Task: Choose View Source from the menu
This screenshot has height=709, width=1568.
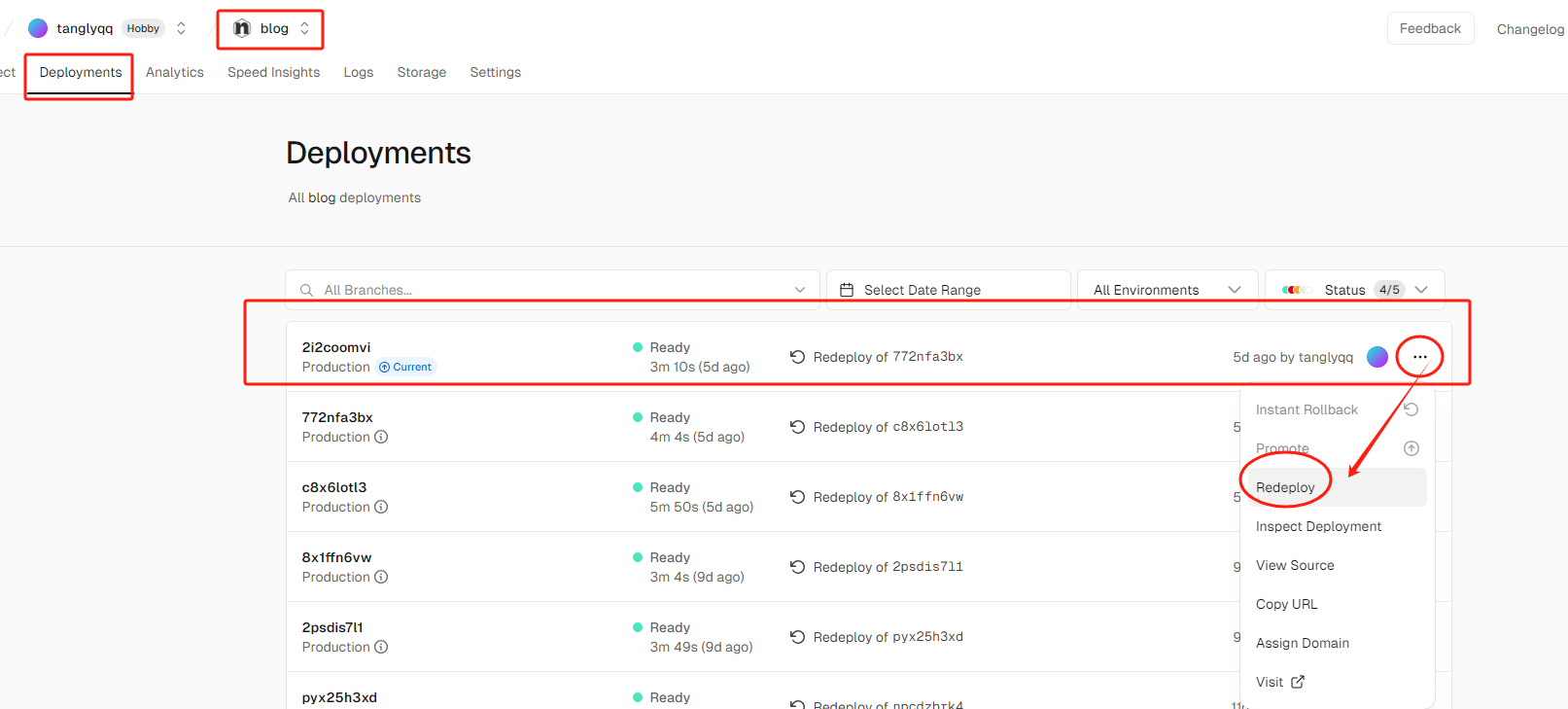Action: tap(1338, 565)
